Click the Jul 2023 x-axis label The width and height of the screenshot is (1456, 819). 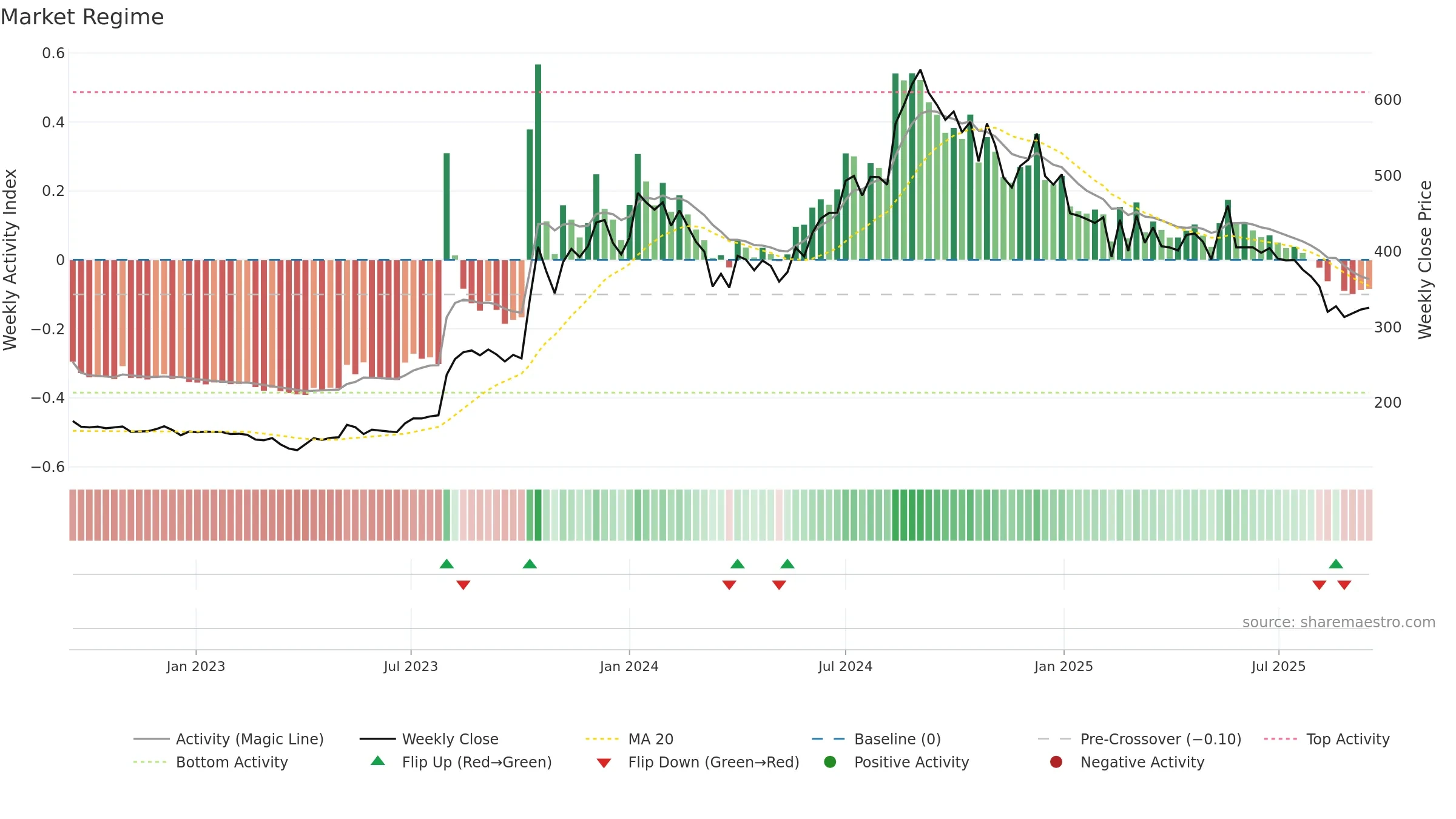tap(411, 666)
